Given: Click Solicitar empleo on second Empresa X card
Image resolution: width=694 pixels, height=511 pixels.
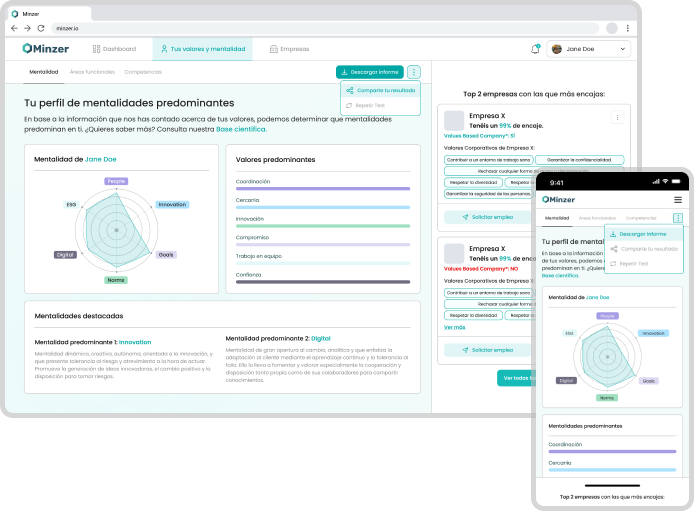Looking at the screenshot, I should [488, 350].
